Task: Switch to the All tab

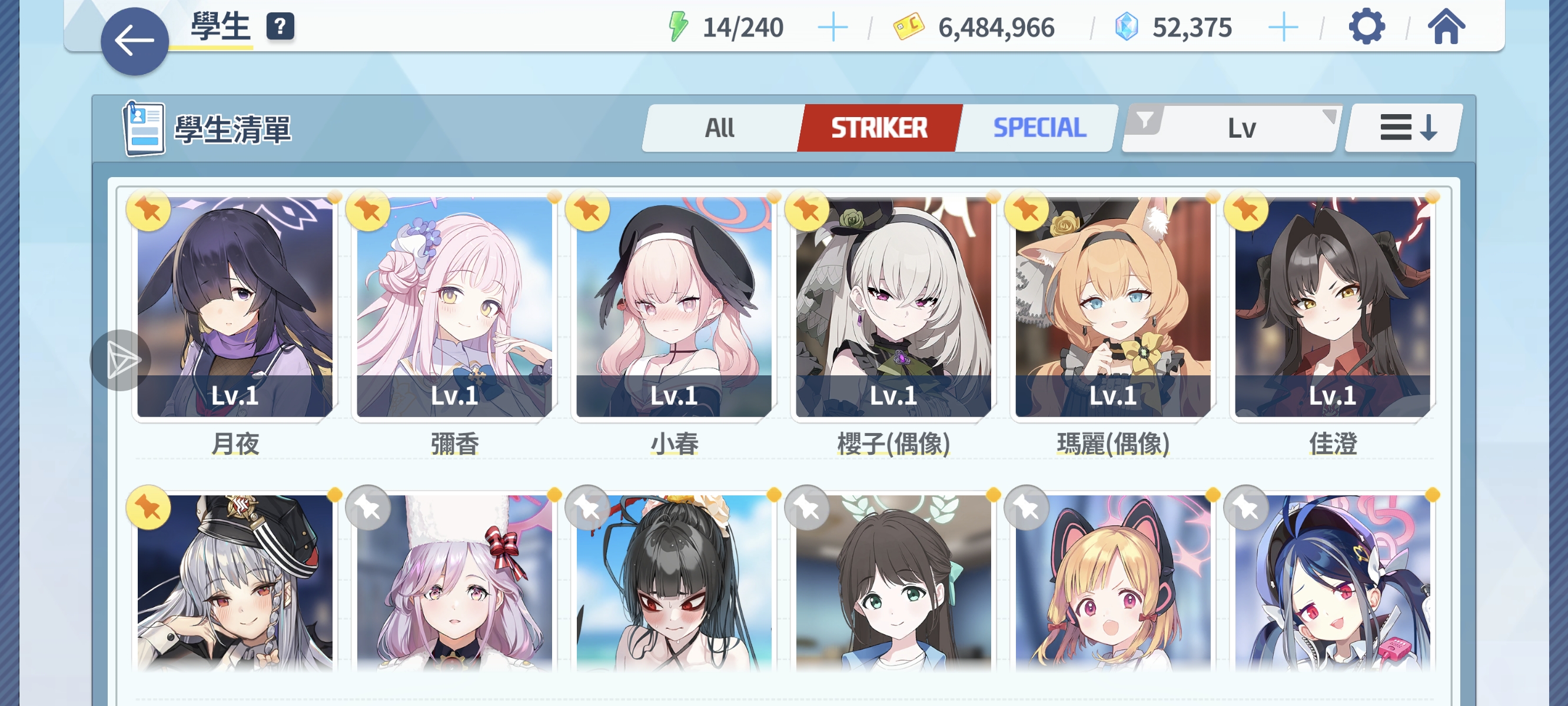Action: click(720, 128)
